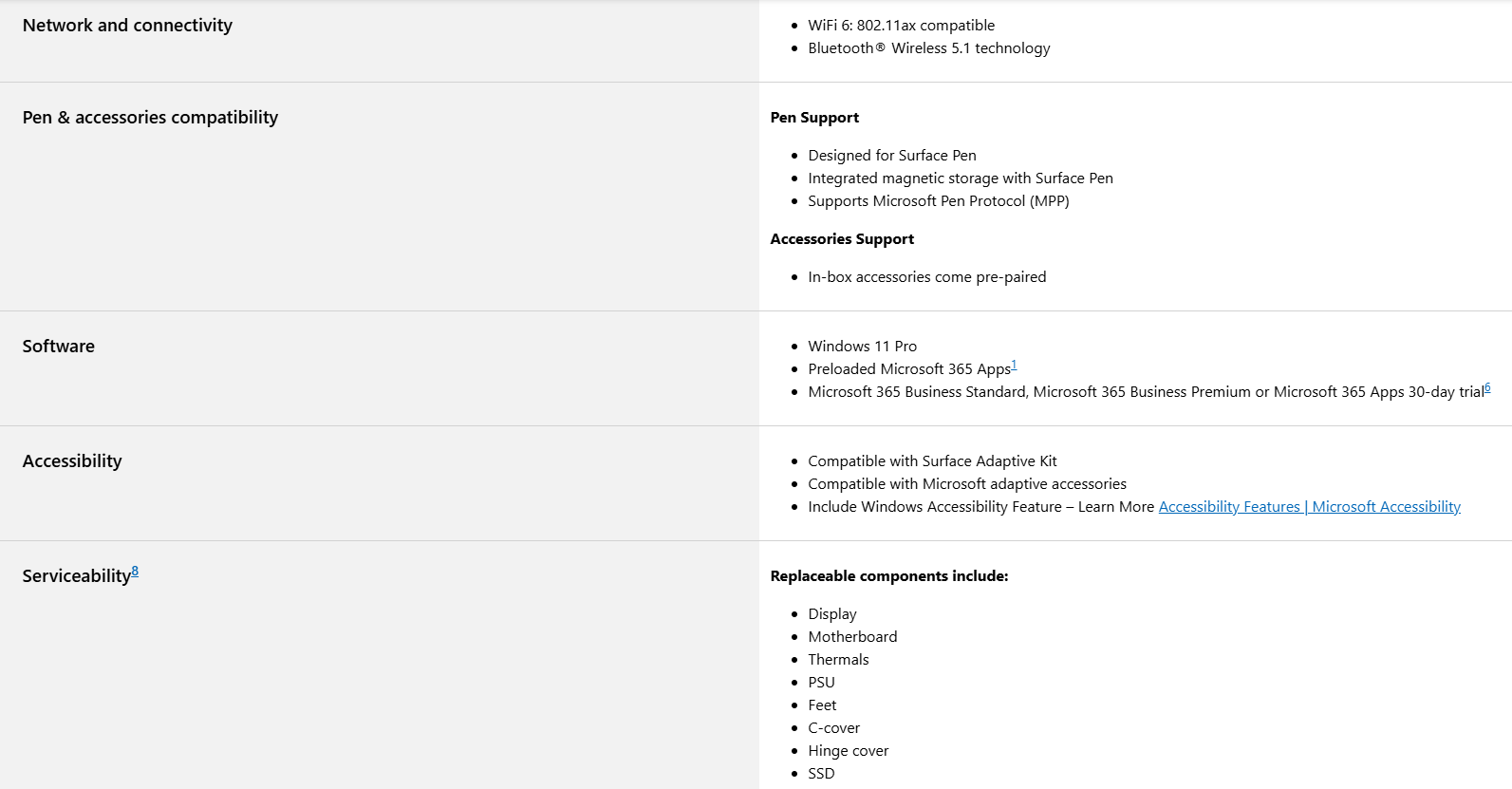The width and height of the screenshot is (1512, 789).
Task: Click the Network and connectivity row heading
Action: tap(127, 26)
